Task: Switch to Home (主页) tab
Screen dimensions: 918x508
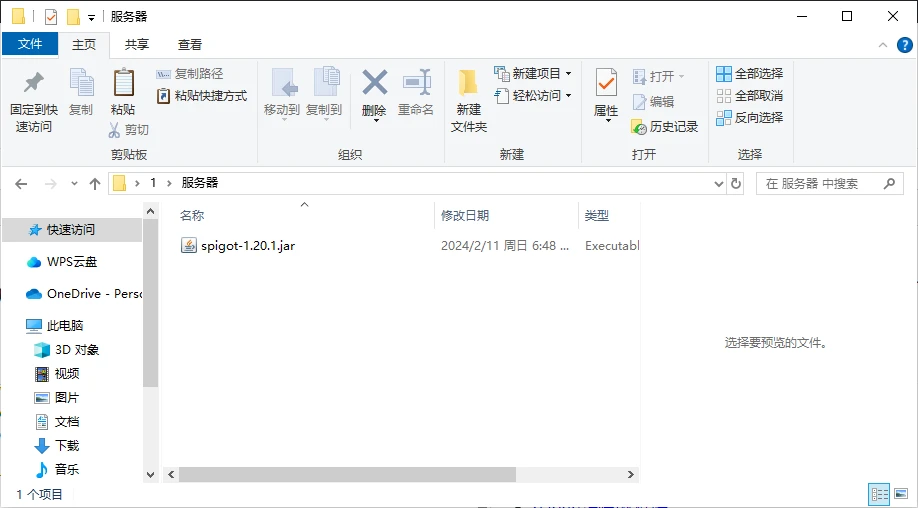Action: pos(84,44)
